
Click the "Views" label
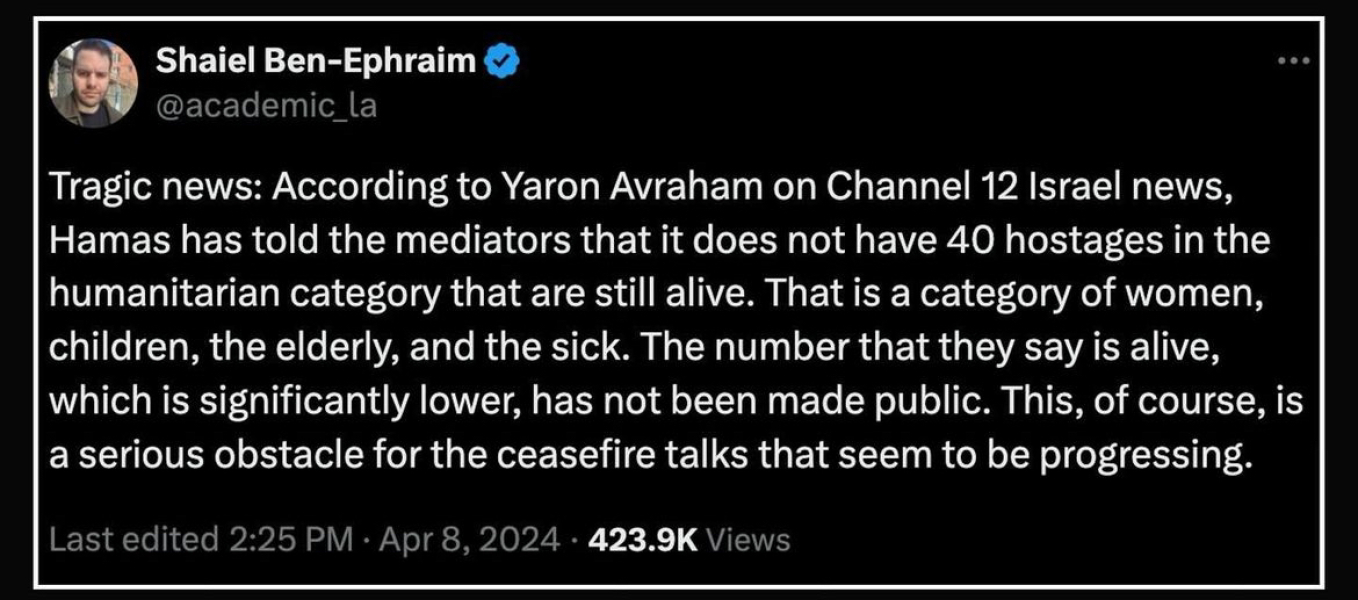[x=748, y=540]
